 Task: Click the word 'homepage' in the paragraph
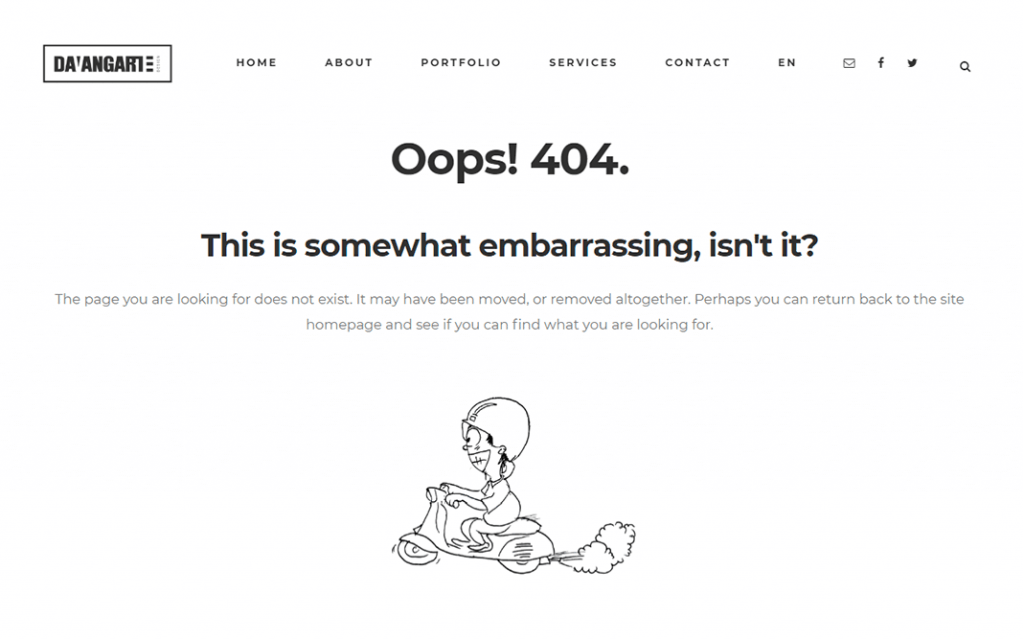(344, 325)
